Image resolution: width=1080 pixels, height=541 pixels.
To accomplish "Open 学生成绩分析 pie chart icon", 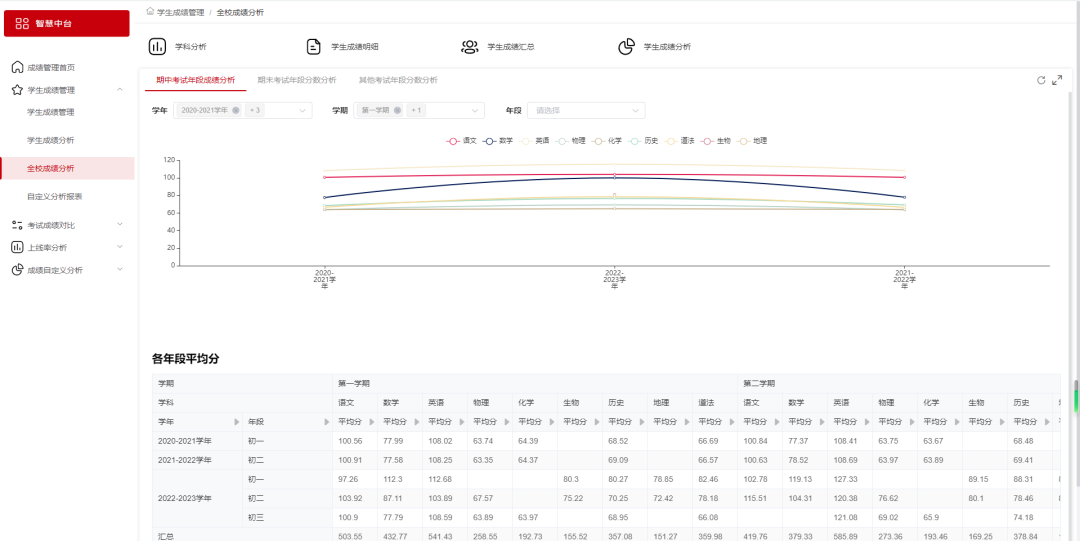I will point(627,47).
